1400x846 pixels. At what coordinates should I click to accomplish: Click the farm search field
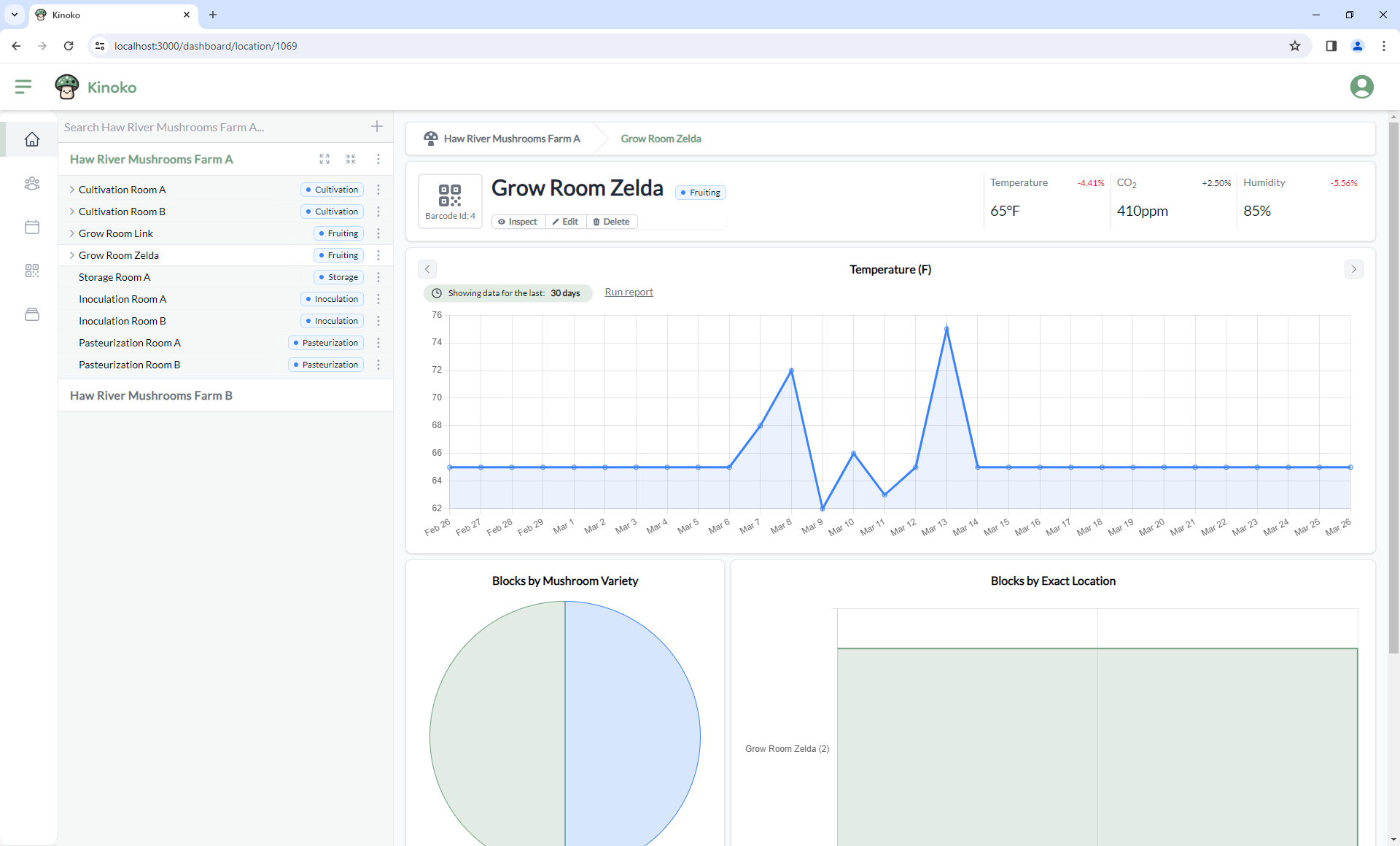coord(211,127)
